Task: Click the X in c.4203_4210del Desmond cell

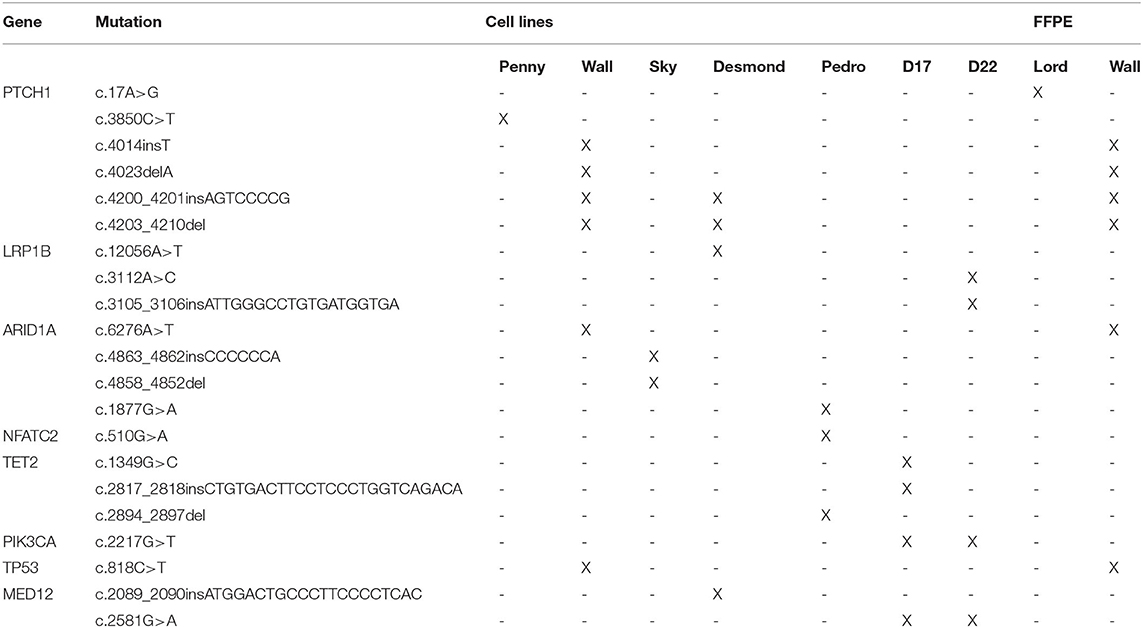Action: pos(717,225)
